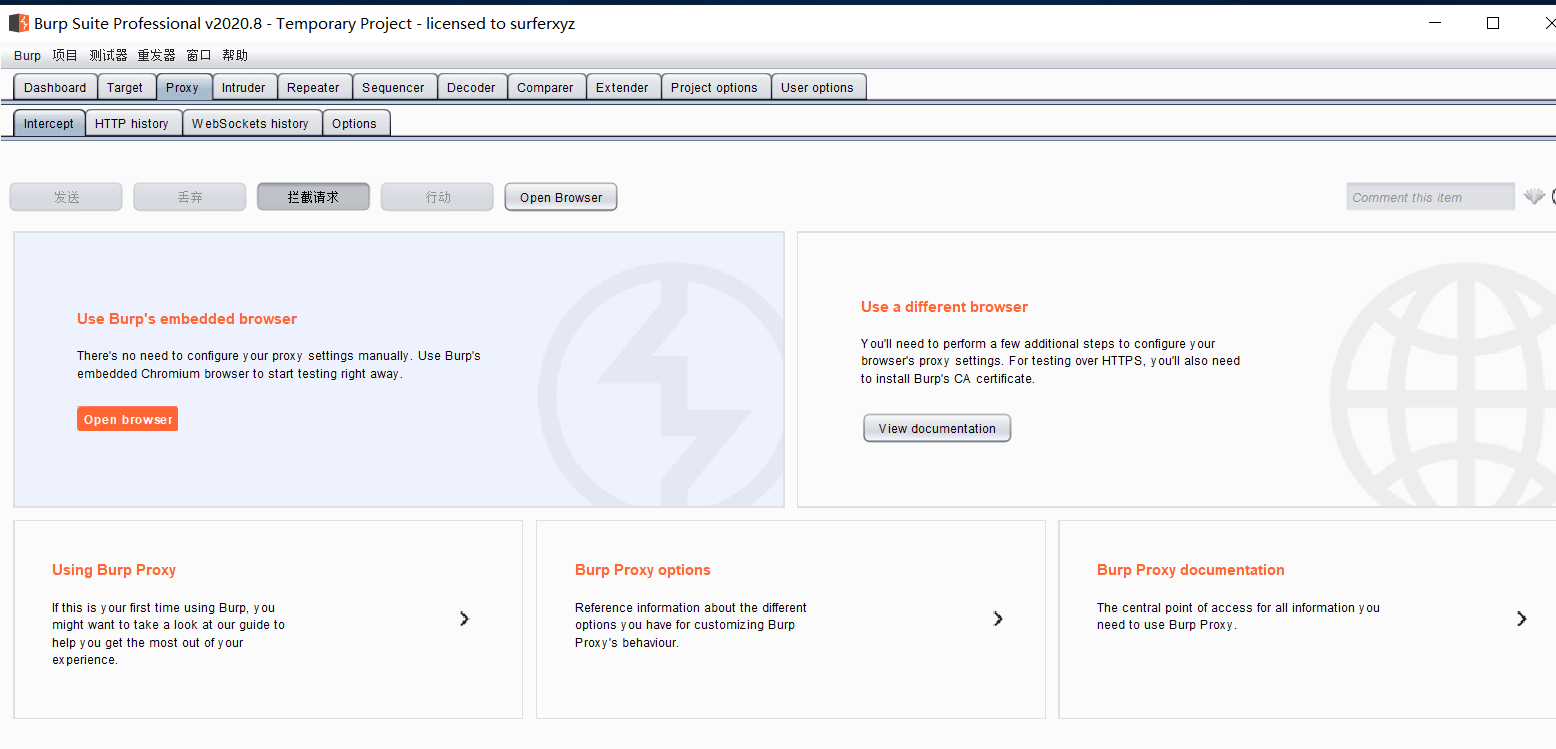Viewport: 1556px width, 749px height.
Task: Open the Extender tab
Action: (622, 88)
